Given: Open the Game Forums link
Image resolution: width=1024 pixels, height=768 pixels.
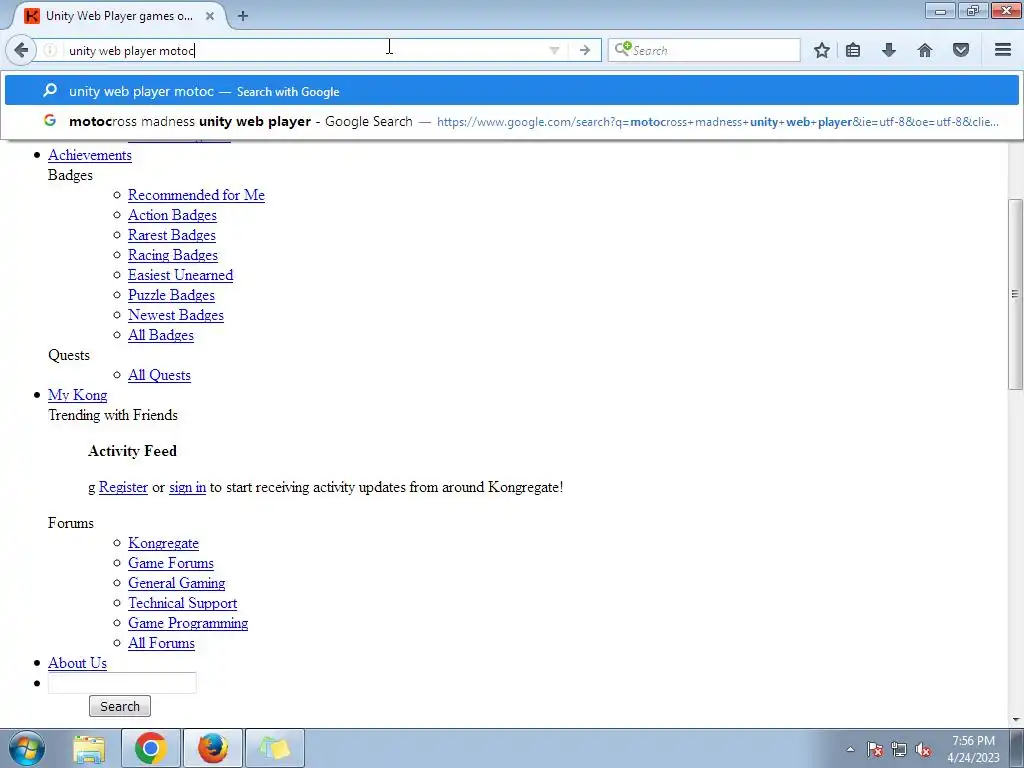Looking at the screenshot, I should point(171,563).
